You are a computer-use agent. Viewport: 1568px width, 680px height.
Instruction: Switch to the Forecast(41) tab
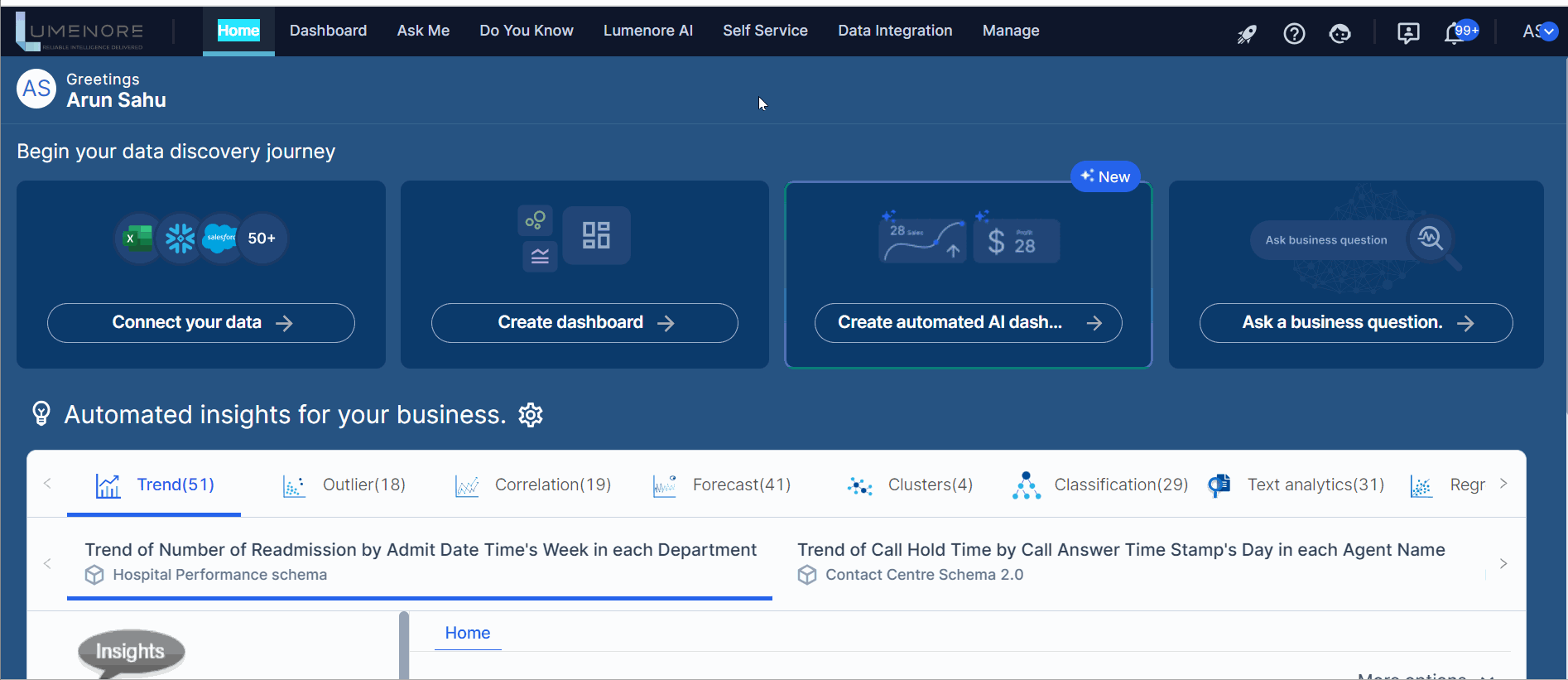[723, 485]
